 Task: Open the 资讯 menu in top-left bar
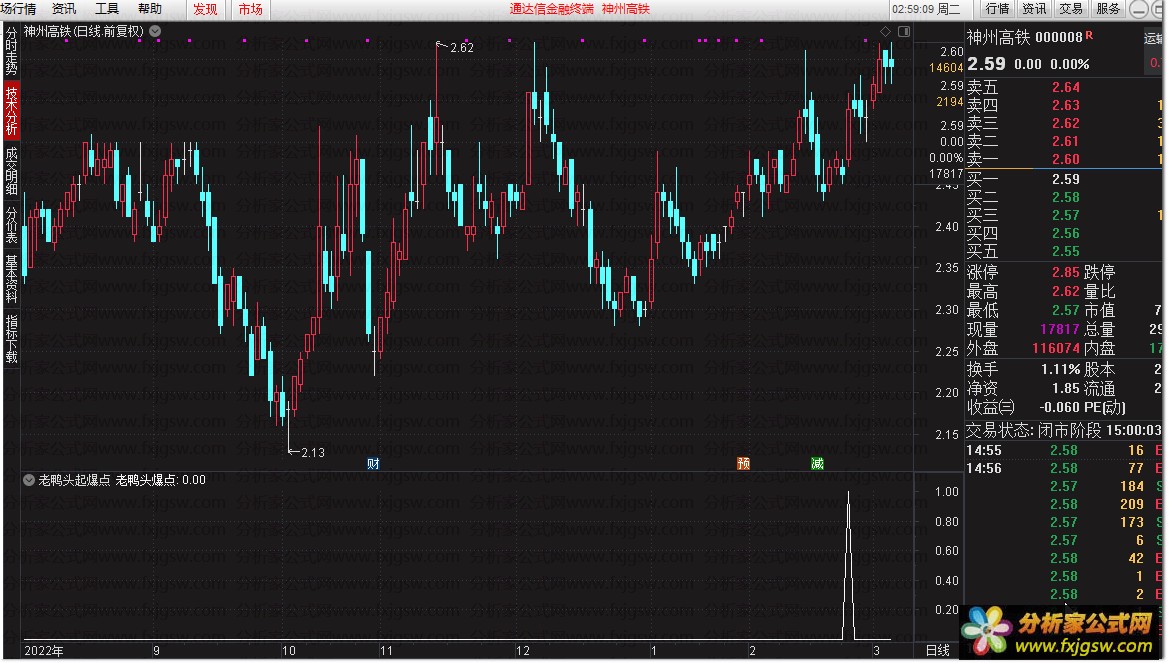(64, 9)
